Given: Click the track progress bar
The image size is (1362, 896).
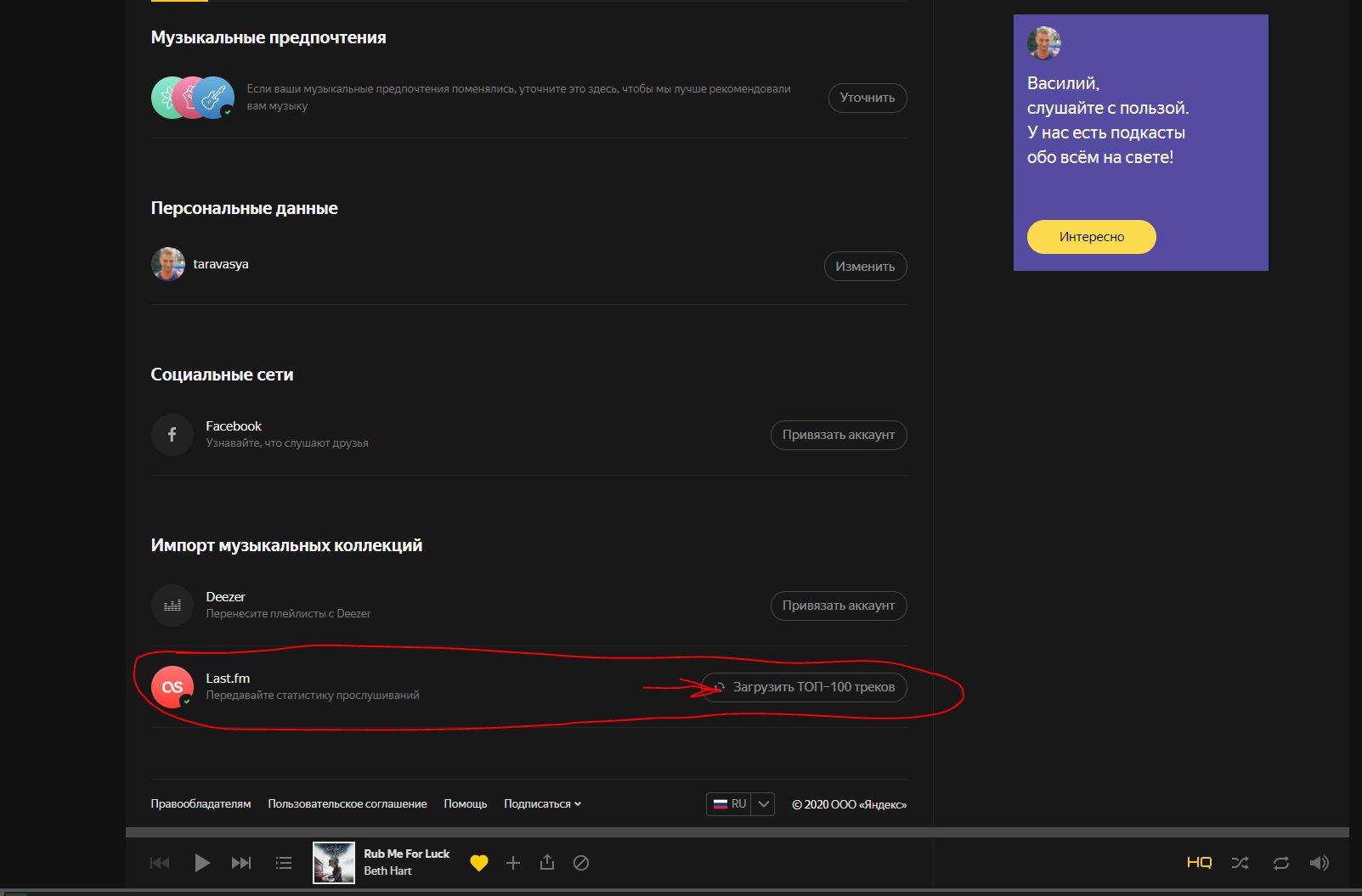Looking at the screenshot, I should click(x=736, y=832).
